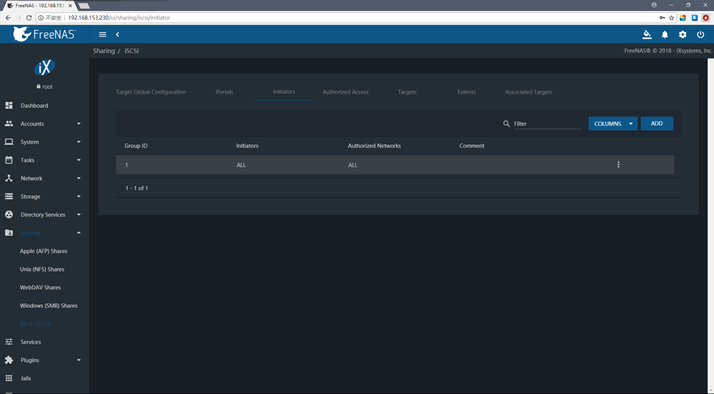The height and width of the screenshot is (394, 714).
Task: Bookmark page with the star icon
Action: 671,18
